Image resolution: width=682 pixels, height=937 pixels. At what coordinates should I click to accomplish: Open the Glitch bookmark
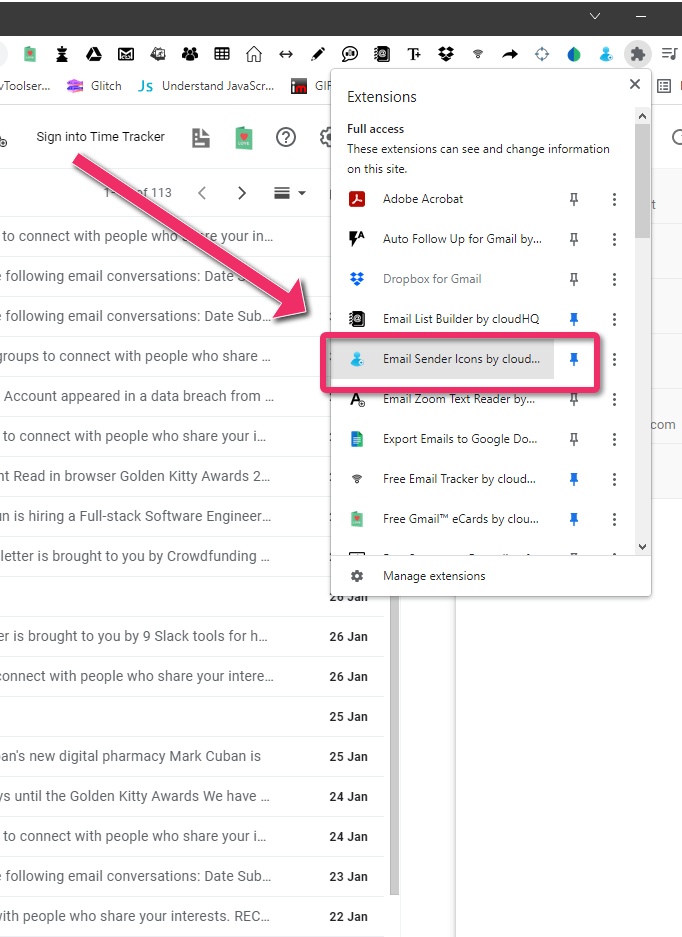click(x=94, y=86)
